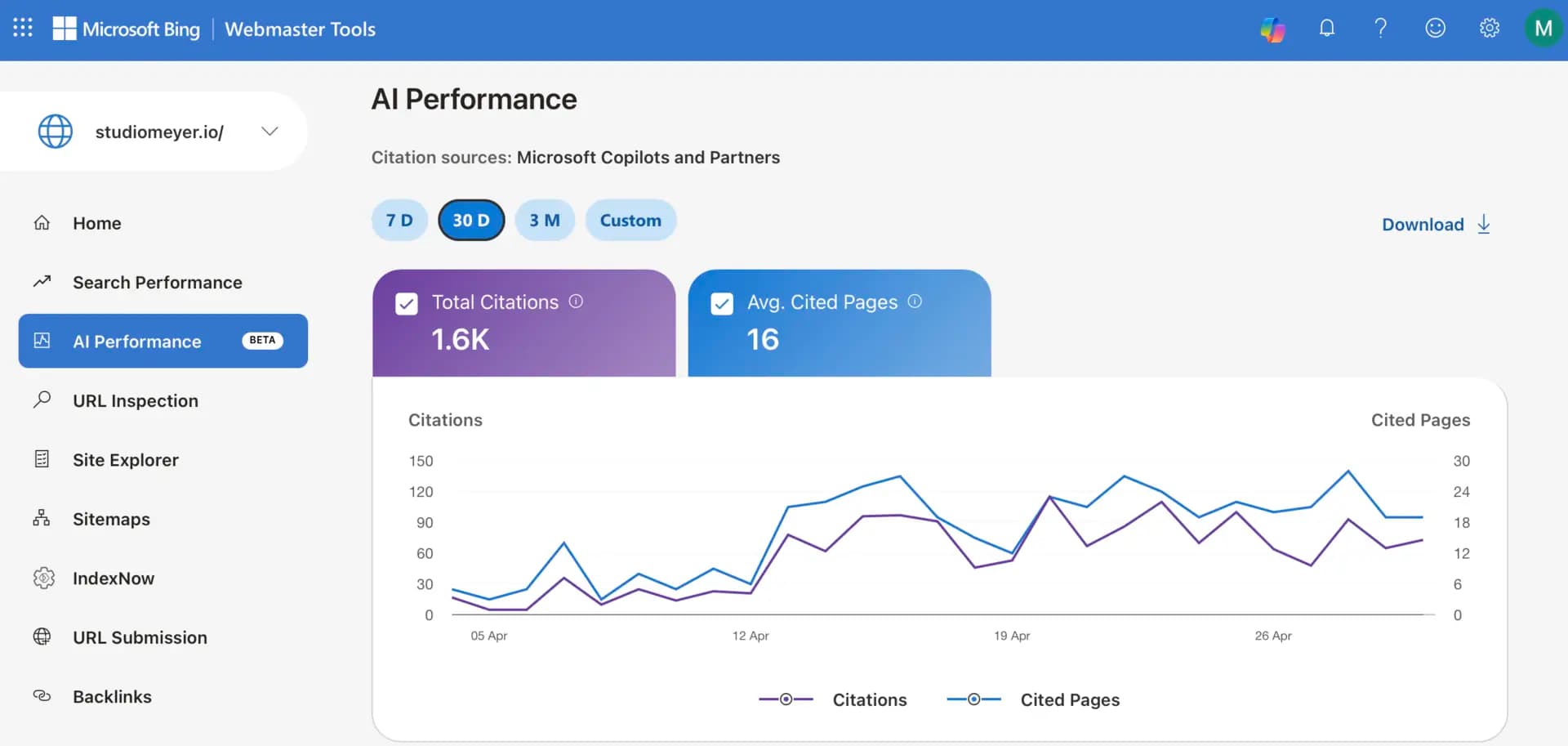Uncheck the Avg. Cited Pages checkbox
Viewport: 1568px width, 746px height.
click(x=722, y=304)
